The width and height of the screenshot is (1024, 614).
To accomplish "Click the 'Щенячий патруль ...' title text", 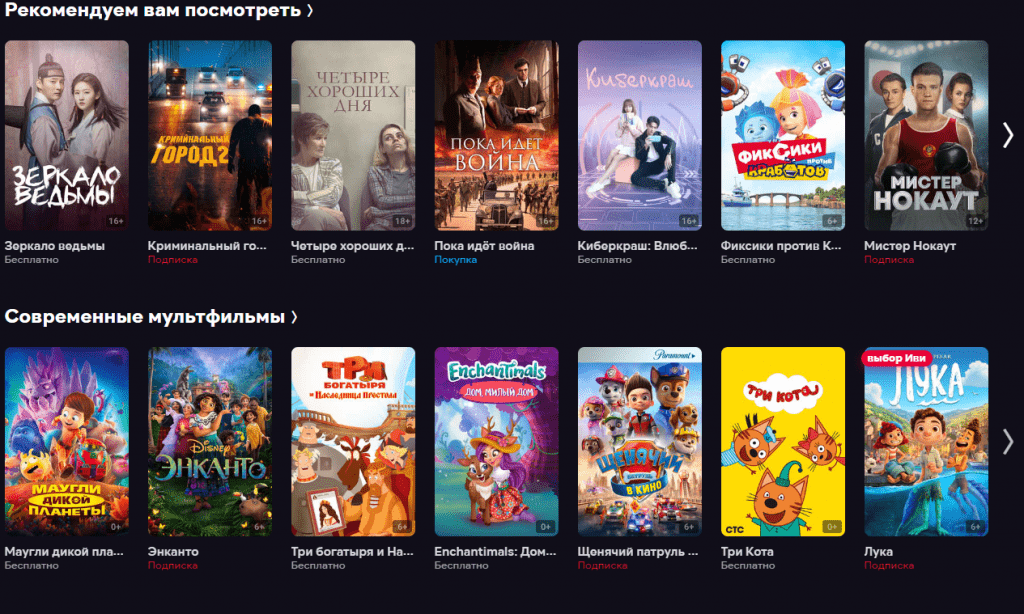I will coord(638,552).
